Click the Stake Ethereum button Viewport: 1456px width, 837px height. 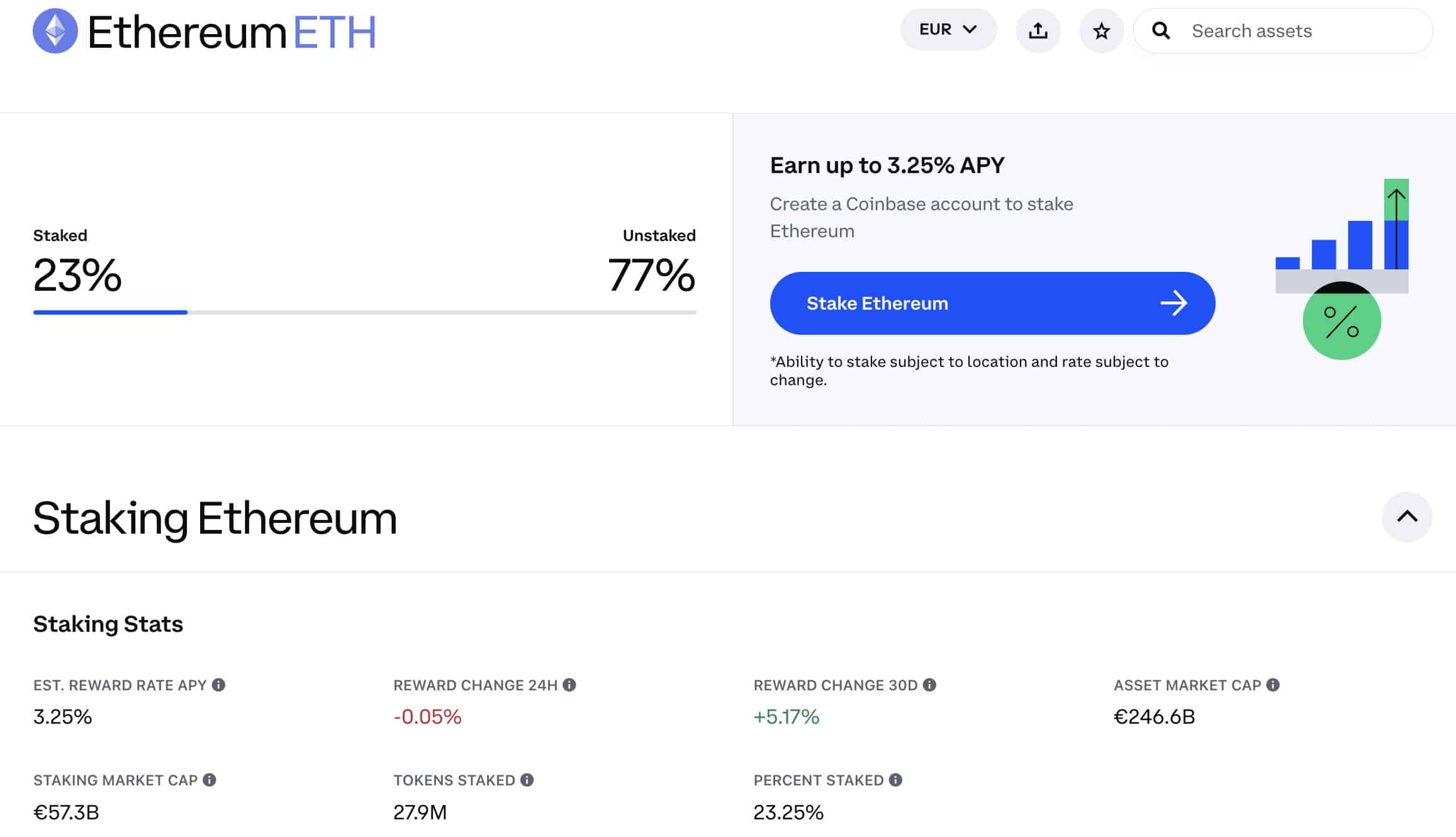click(x=992, y=302)
